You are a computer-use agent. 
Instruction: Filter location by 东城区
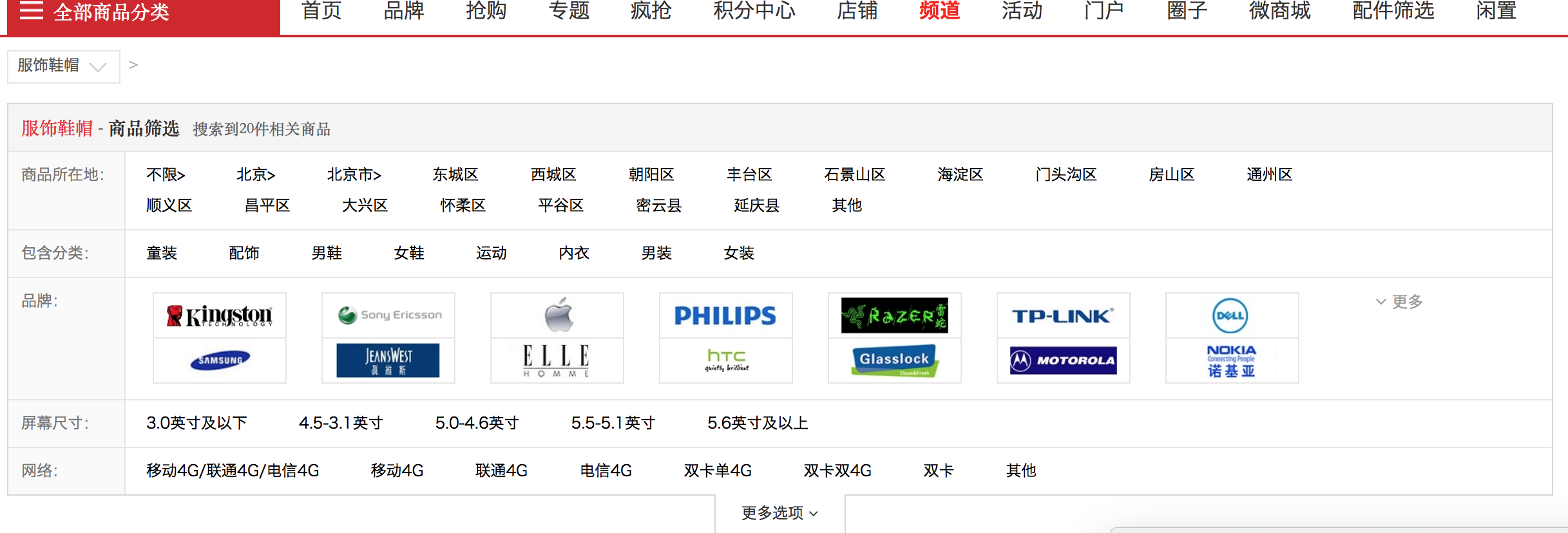coord(455,174)
